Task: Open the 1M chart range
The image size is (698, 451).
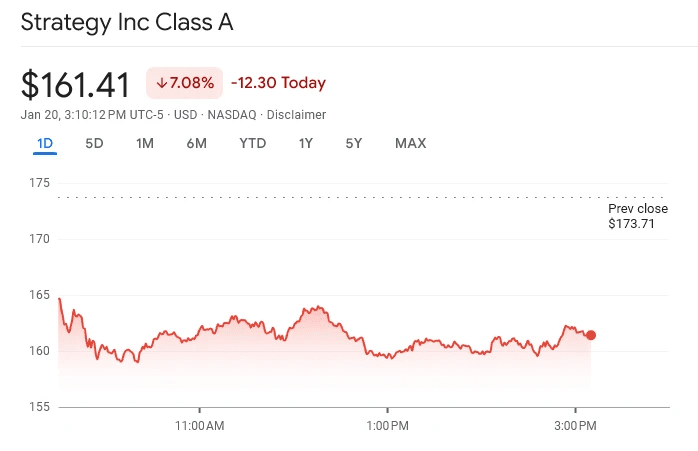Action: pyautogui.click(x=145, y=143)
